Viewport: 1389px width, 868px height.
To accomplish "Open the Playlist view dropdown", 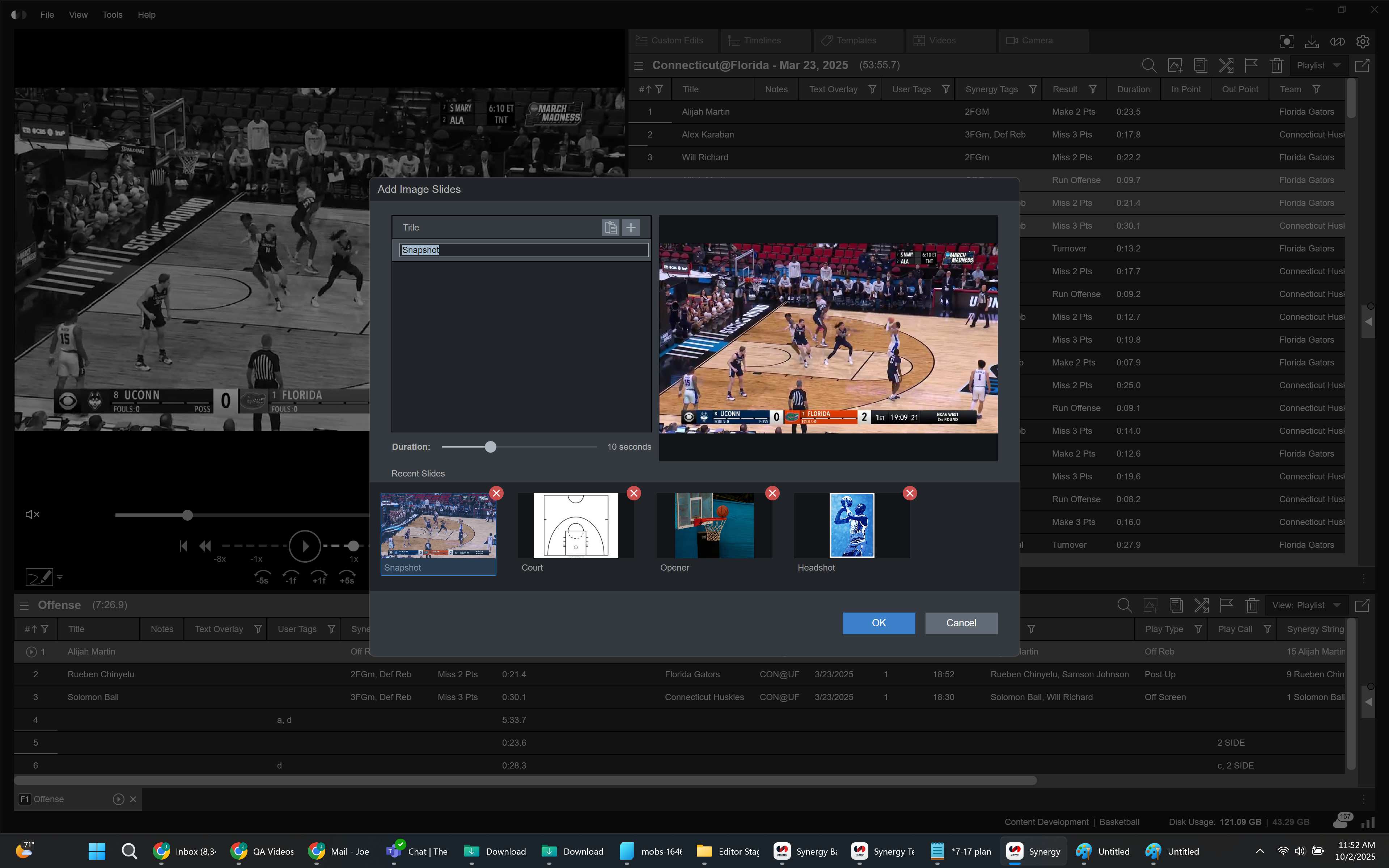I will tap(1318, 65).
